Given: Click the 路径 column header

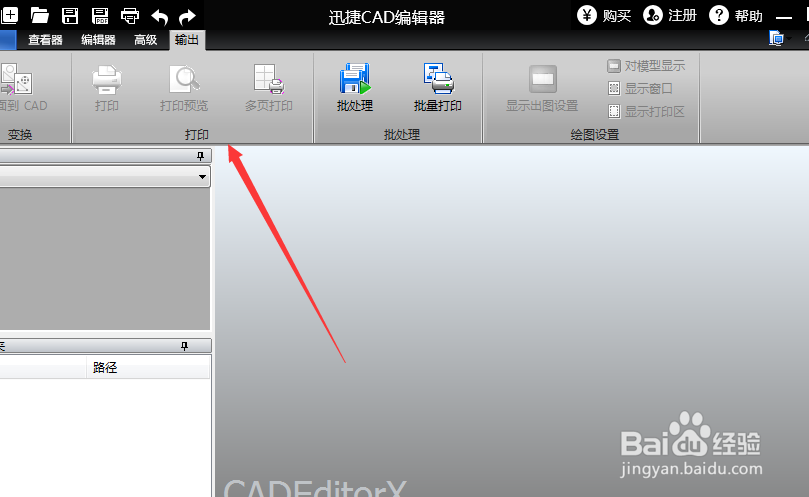Looking at the screenshot, I should point(148,367).
